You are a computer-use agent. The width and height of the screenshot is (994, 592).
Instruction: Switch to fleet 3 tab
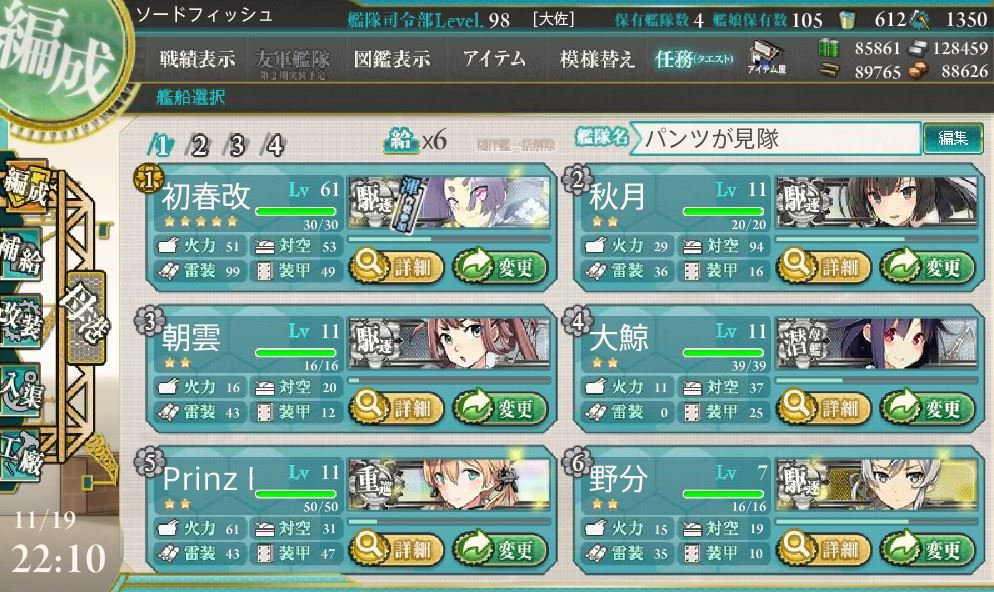(236, 146)
